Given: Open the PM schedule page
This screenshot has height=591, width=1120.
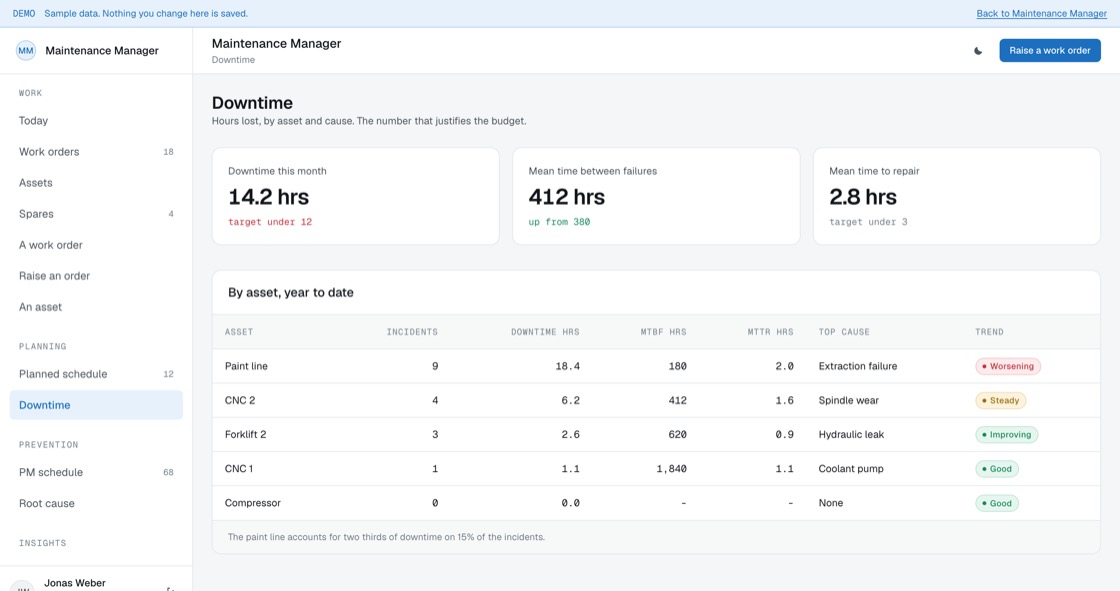Looking at the screenshot, I should 96,472.
